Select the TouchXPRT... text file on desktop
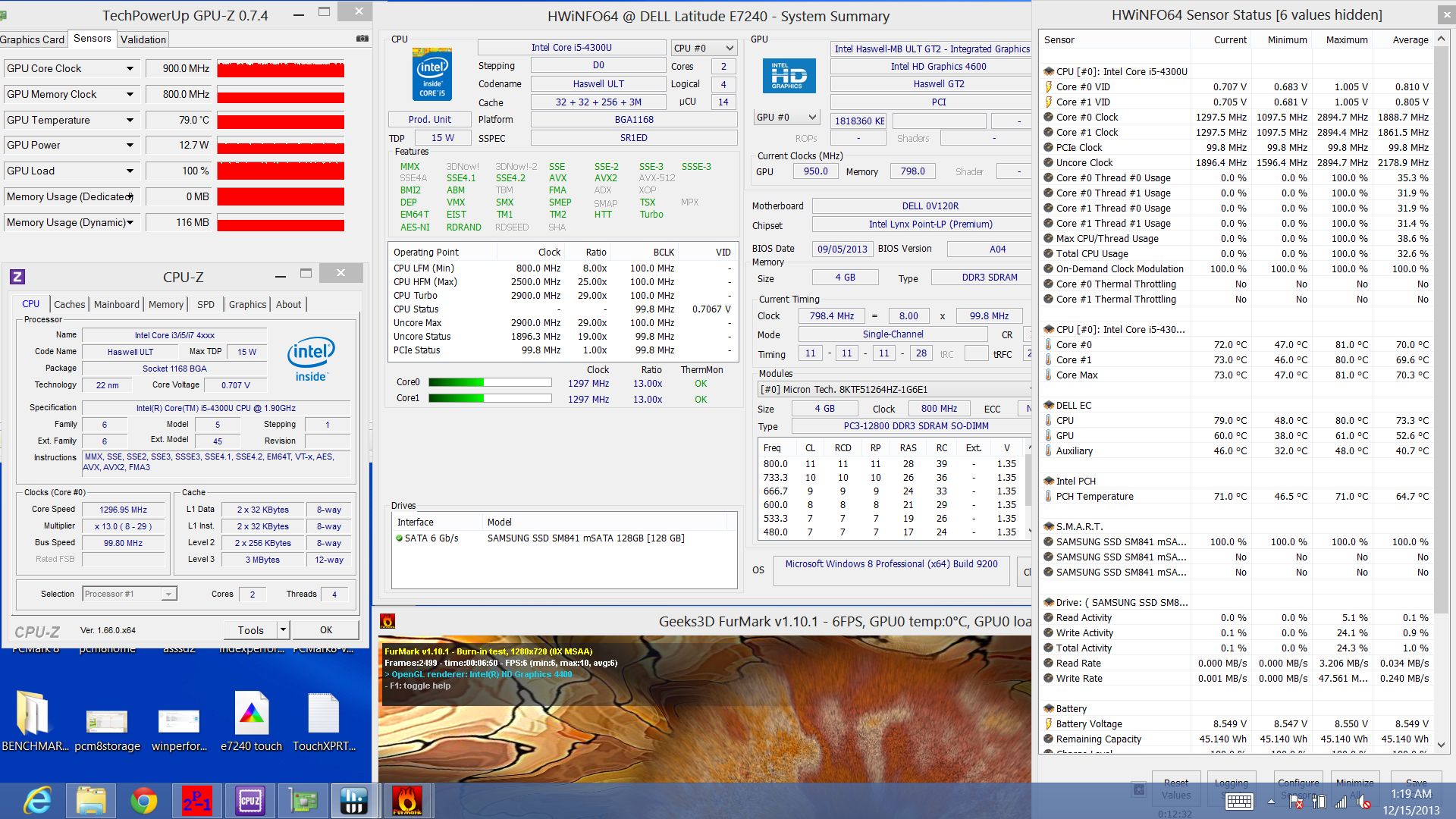1456x819 pixels. 324,721
